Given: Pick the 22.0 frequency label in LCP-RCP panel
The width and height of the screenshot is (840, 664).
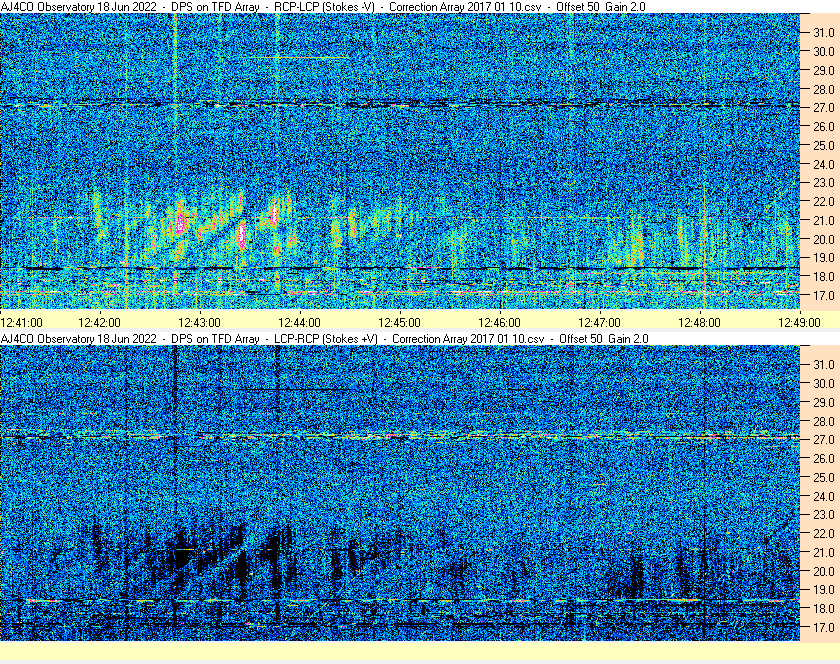Looking at the screenshot, I should [824, 533].
